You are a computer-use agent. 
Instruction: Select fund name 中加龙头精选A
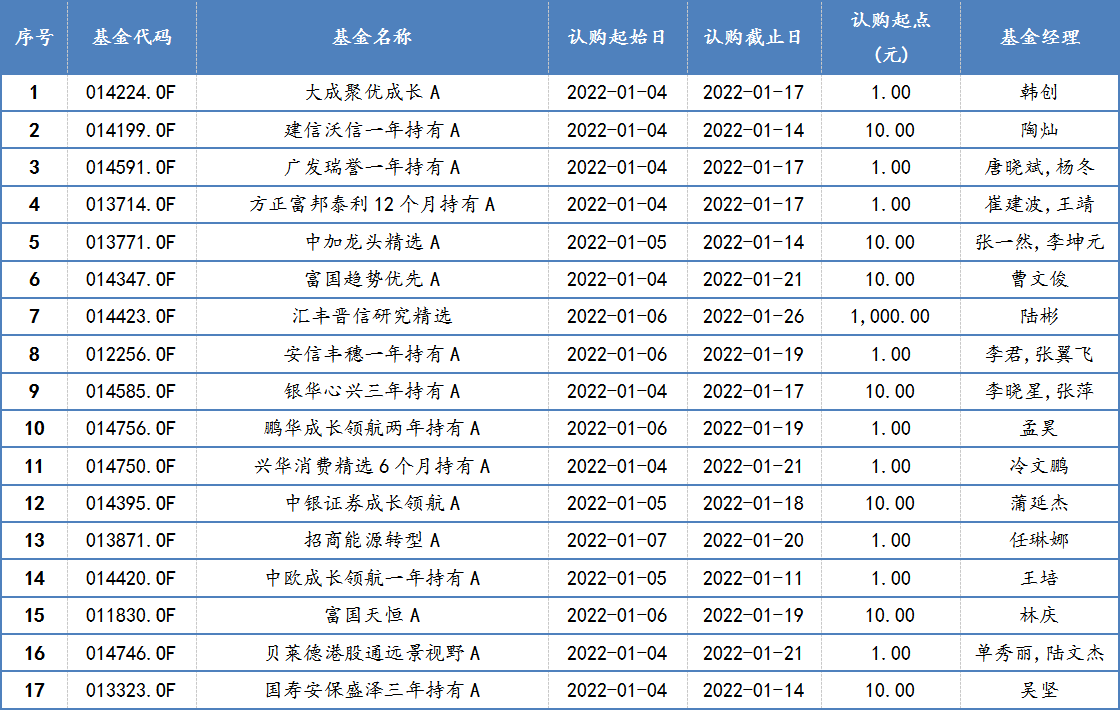click(372, 243)
